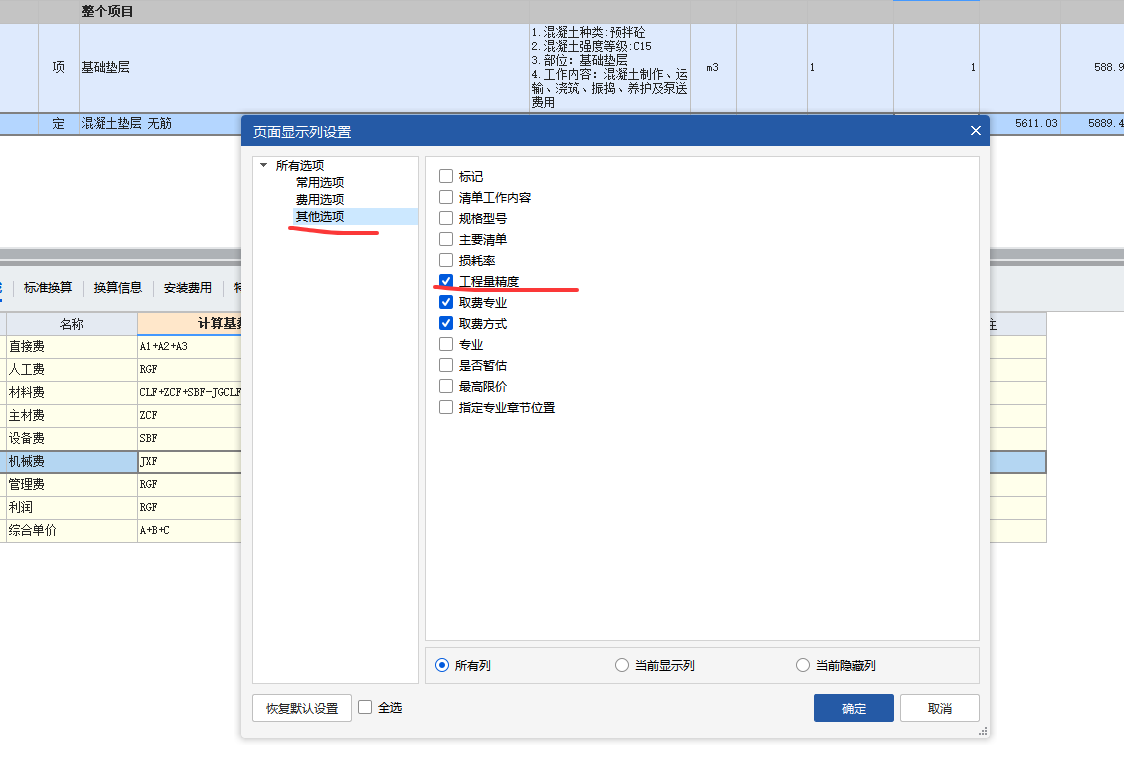1124x779 pixels.
Task: Enable the 是否暂估 checkbox
Action: (x=446, y=365)
